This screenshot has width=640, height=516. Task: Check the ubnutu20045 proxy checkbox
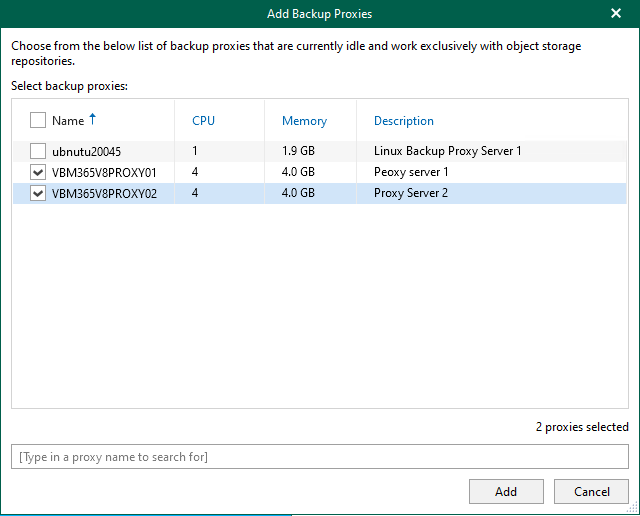coord(38,151)
